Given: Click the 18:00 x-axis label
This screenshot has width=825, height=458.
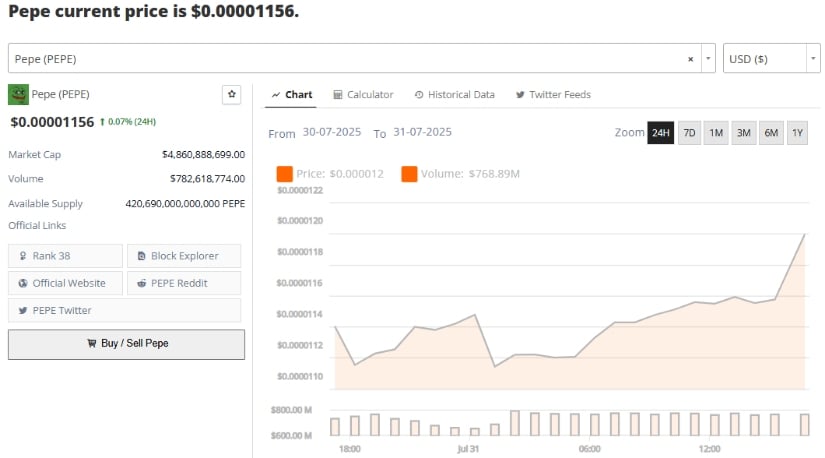Looking at the screenshot, I should (x=349, y=449).
